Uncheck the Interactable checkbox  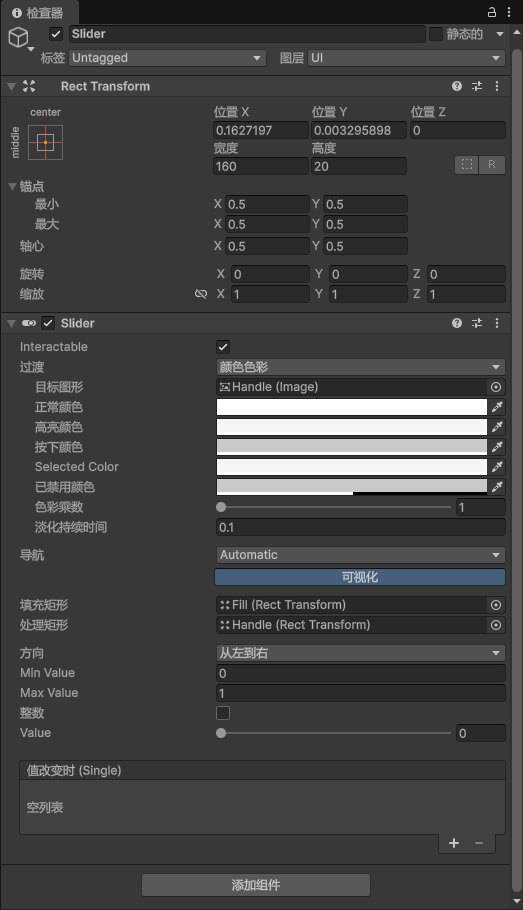[223, 347]
